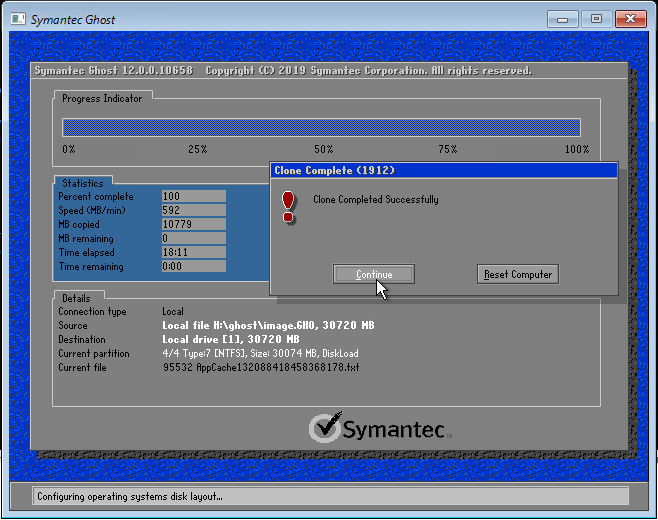Maximize the Symantec Ghost window

(x=596, y=19)
